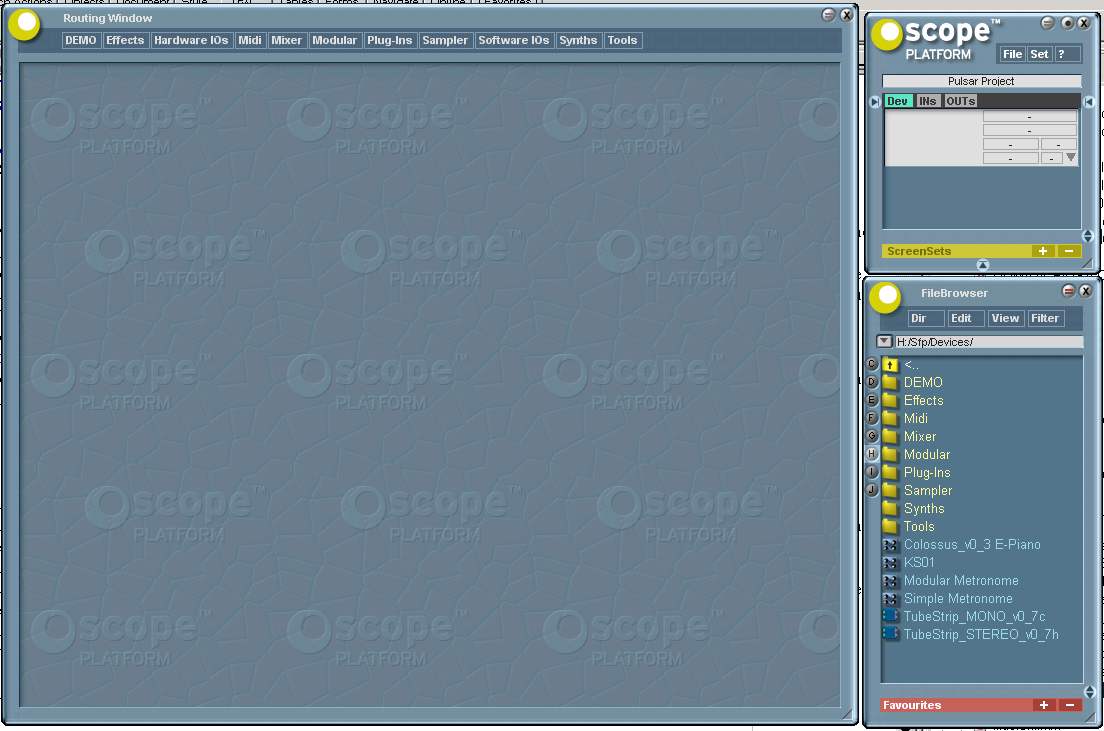Open the Mixer folder icon in FileBrowser
The image size is (1104, 731).
click(x=890, y=437)
